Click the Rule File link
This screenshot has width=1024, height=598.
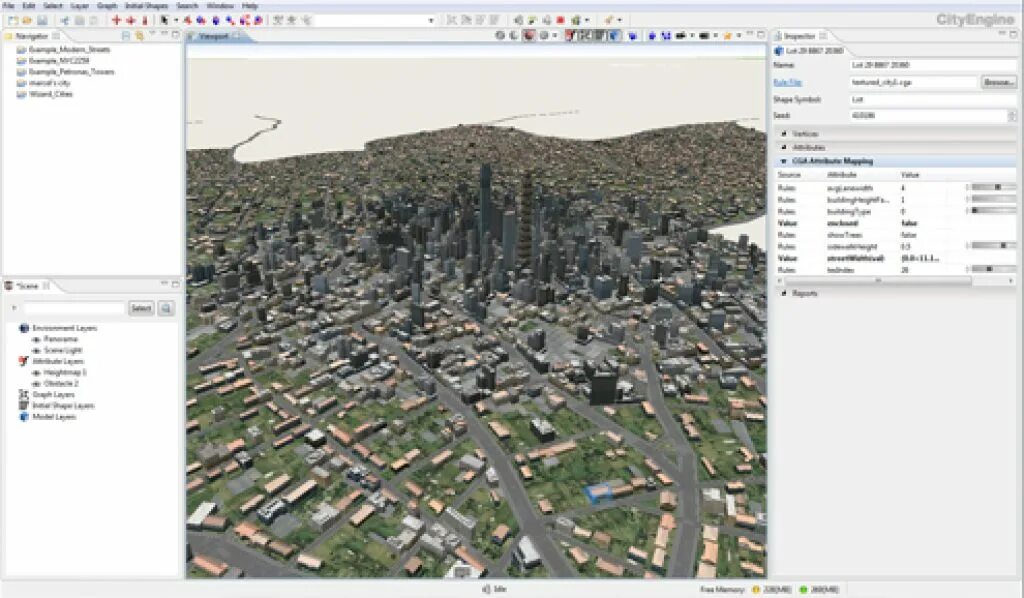click(x=787, y=82)
